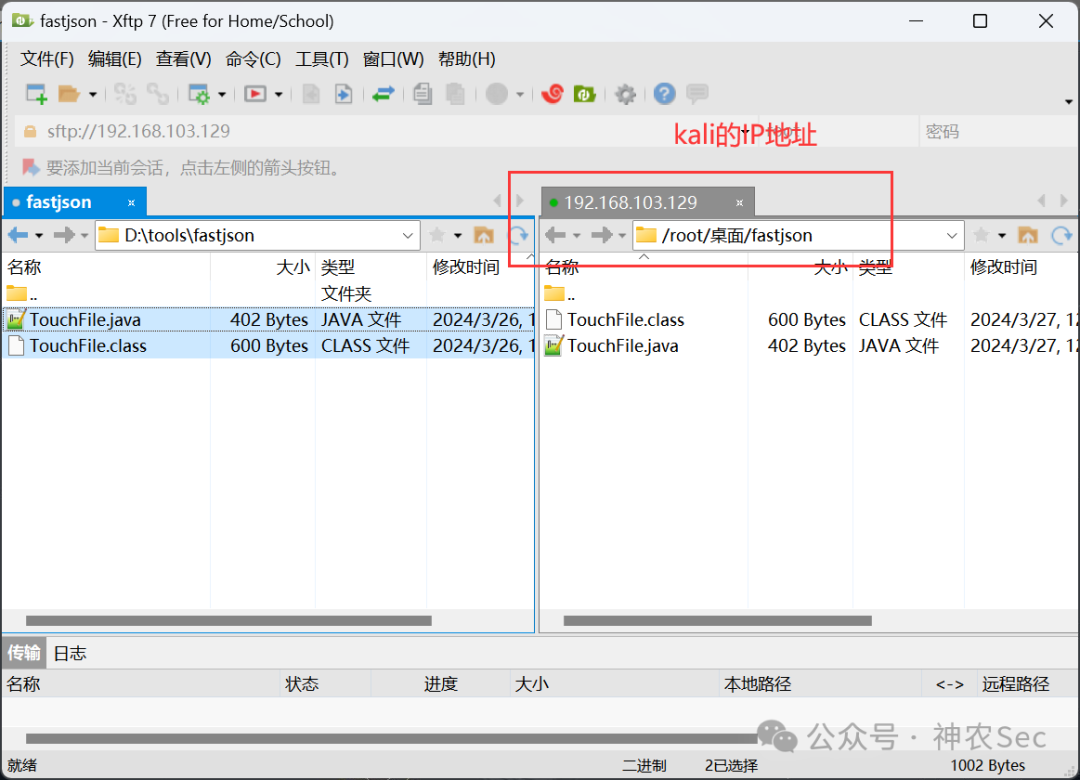Click the gray circle toolbar icon

[x=497, y=94]
